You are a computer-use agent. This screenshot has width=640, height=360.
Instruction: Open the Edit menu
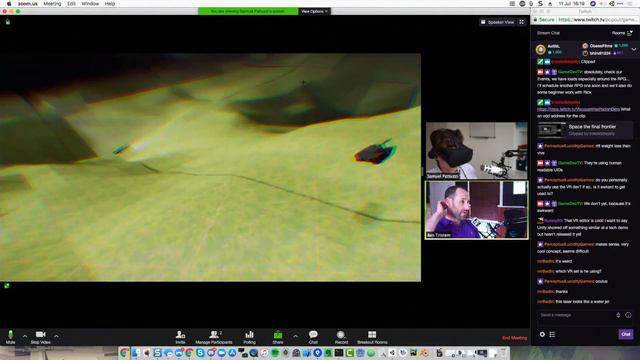[x=71, y=4]
